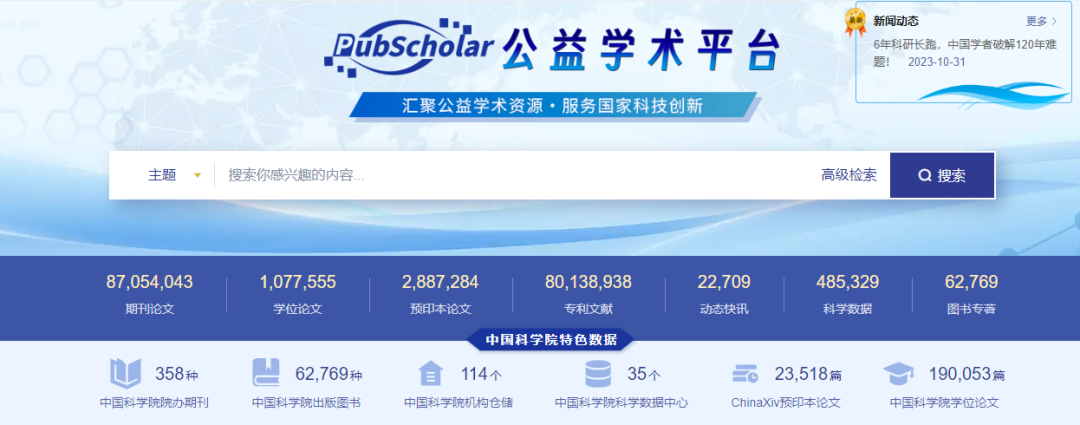
Task: Open the 主题 search field dropdown
Action: tap(174, 175)
